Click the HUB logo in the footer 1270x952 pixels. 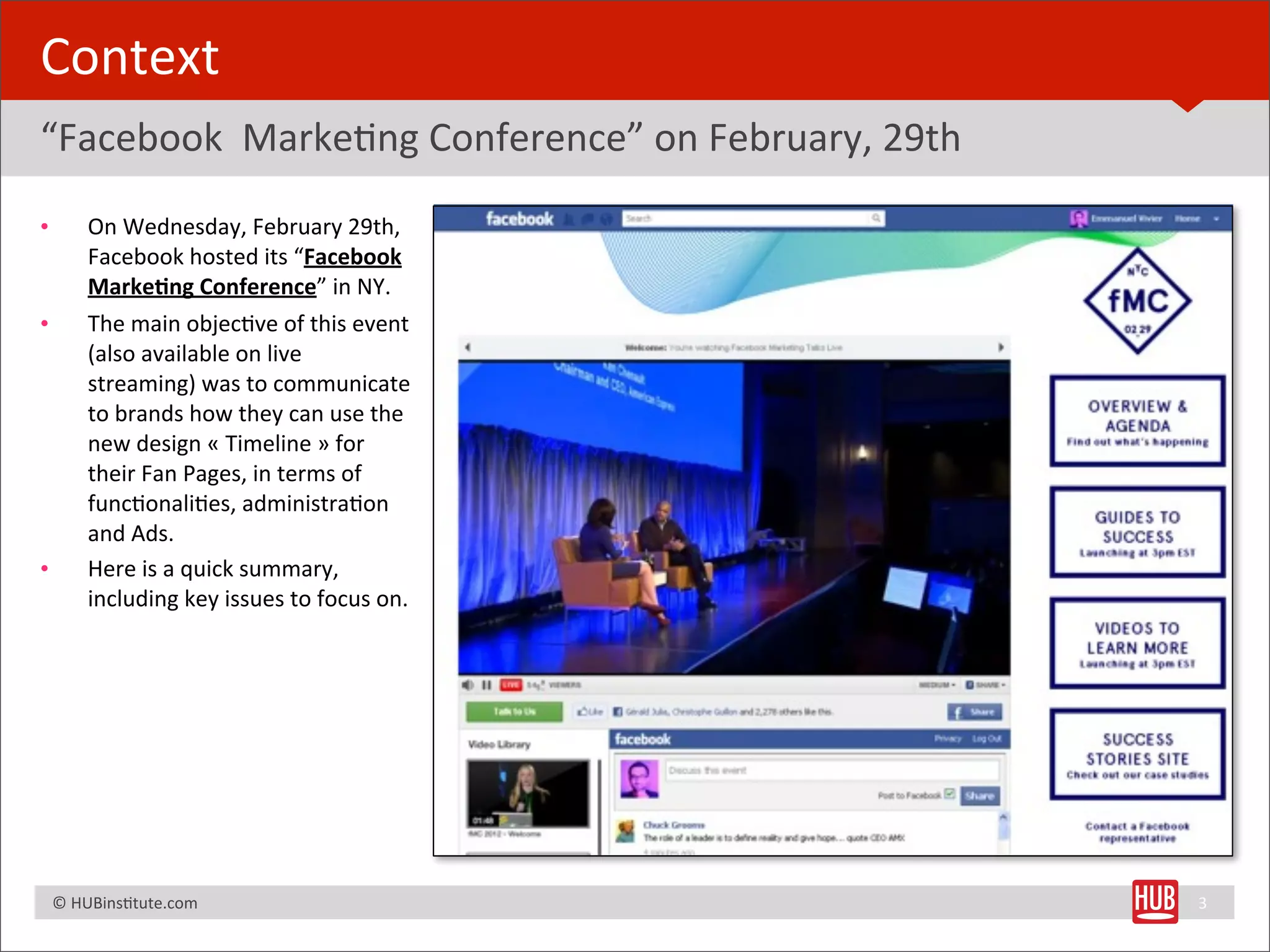click(1155, 902)
